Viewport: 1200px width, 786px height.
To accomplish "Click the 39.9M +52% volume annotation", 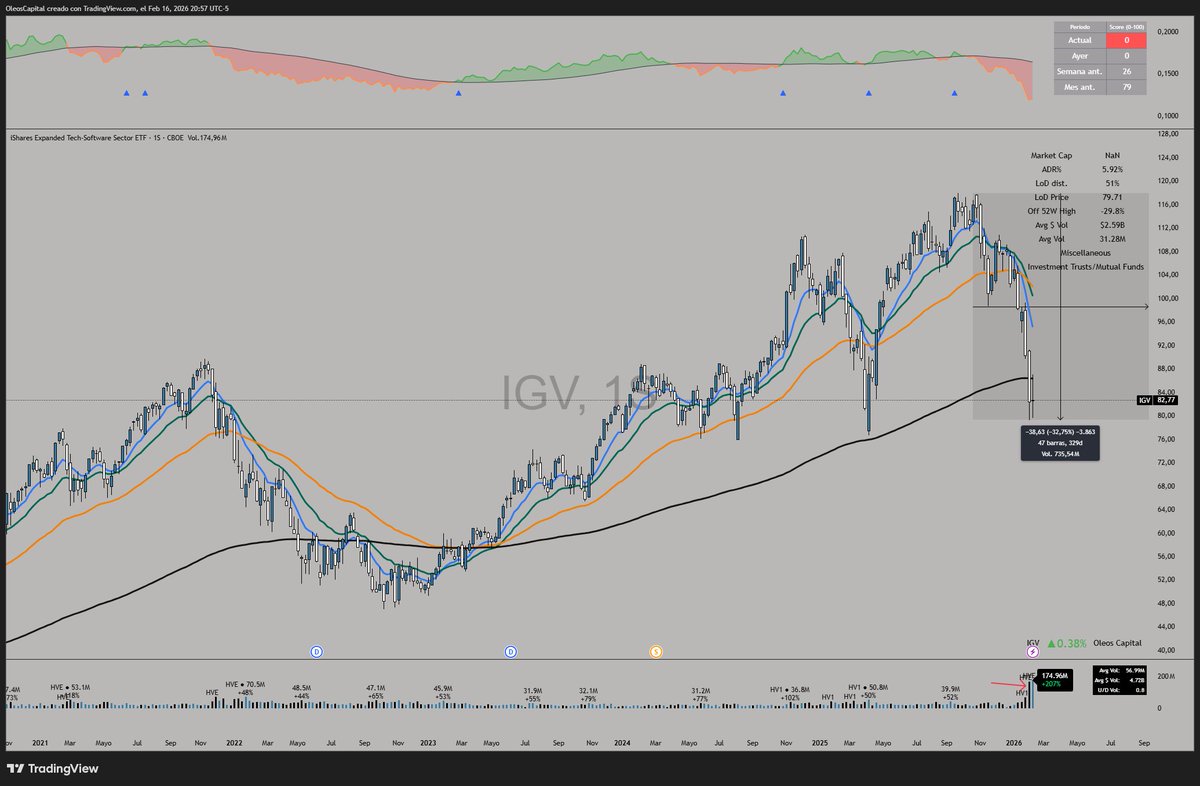I will (x=950, y=691).
